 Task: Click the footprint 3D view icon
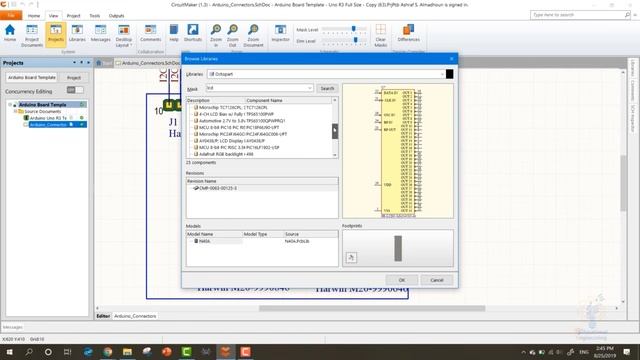[351, 258]
